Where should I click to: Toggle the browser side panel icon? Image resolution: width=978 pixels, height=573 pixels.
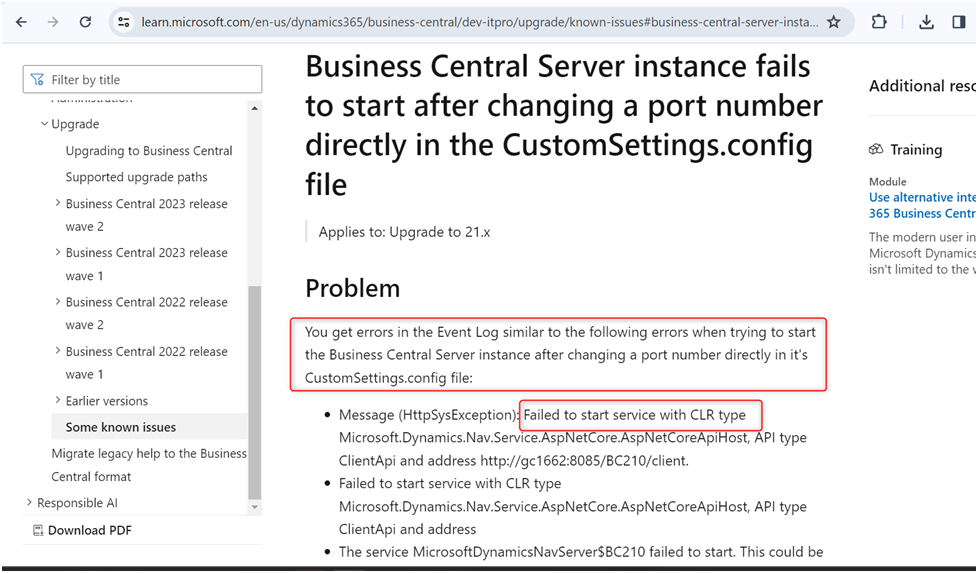tap(959, 22)
